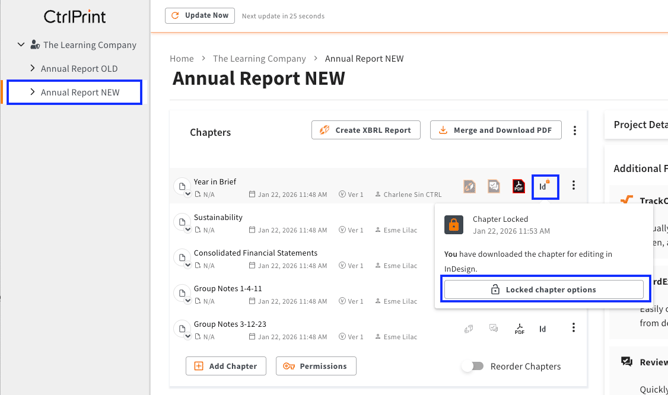Collapse The Learning Company tree node
Screen dimensions: 668x395
click(20, 44)
